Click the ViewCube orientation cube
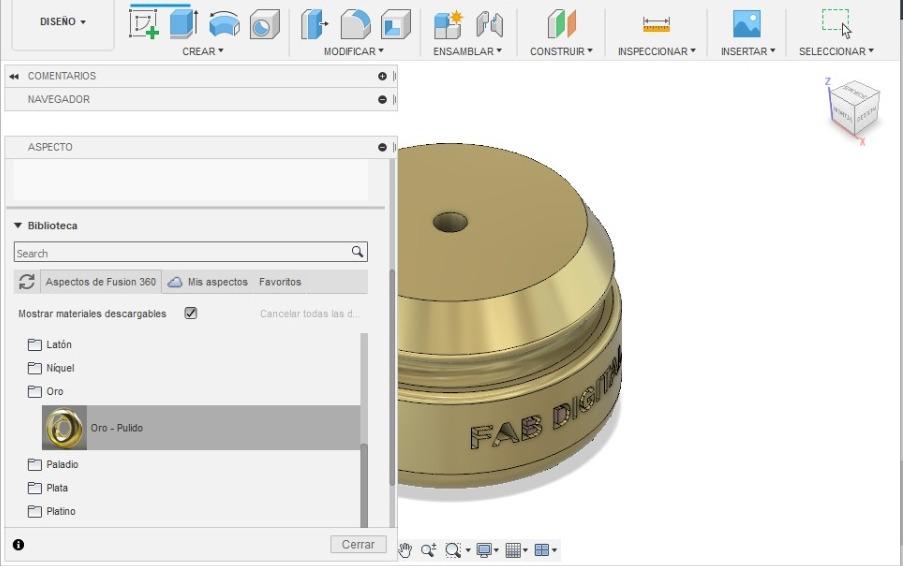 [855, 107]
